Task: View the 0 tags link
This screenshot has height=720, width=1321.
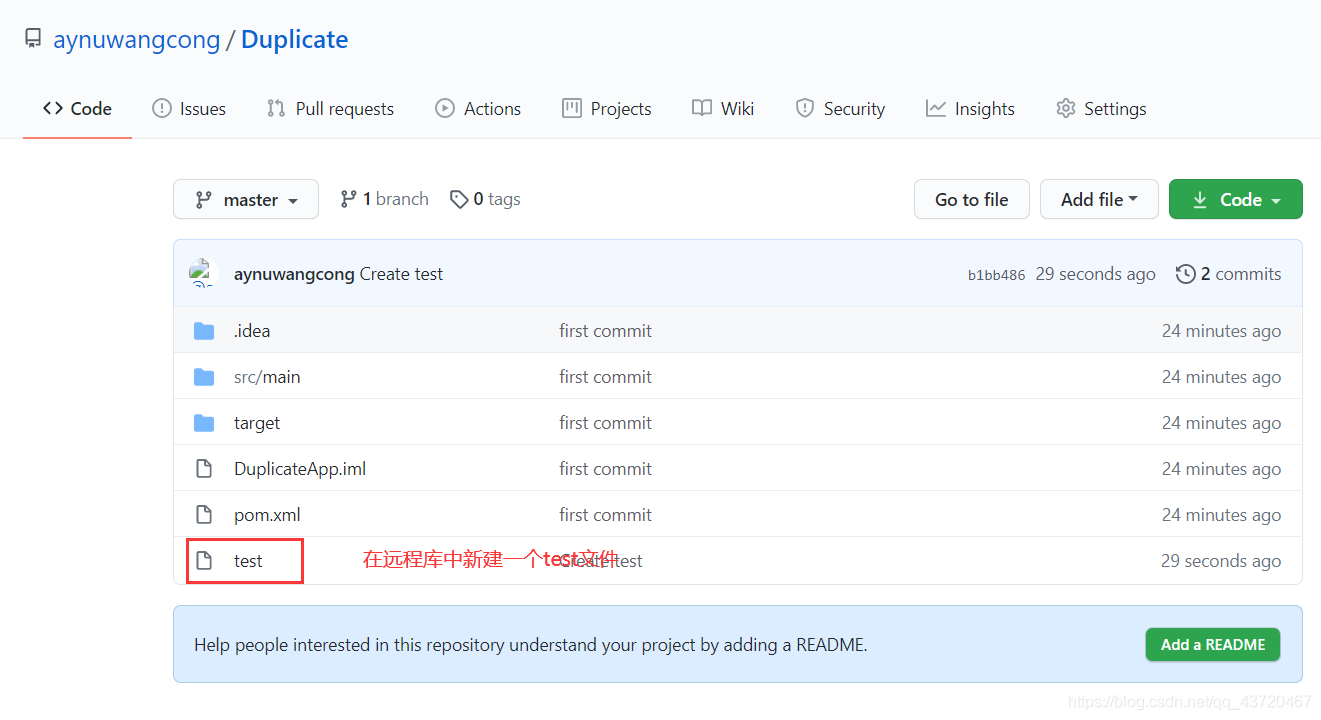Action: pyautogui.click(x=485, y=199)
